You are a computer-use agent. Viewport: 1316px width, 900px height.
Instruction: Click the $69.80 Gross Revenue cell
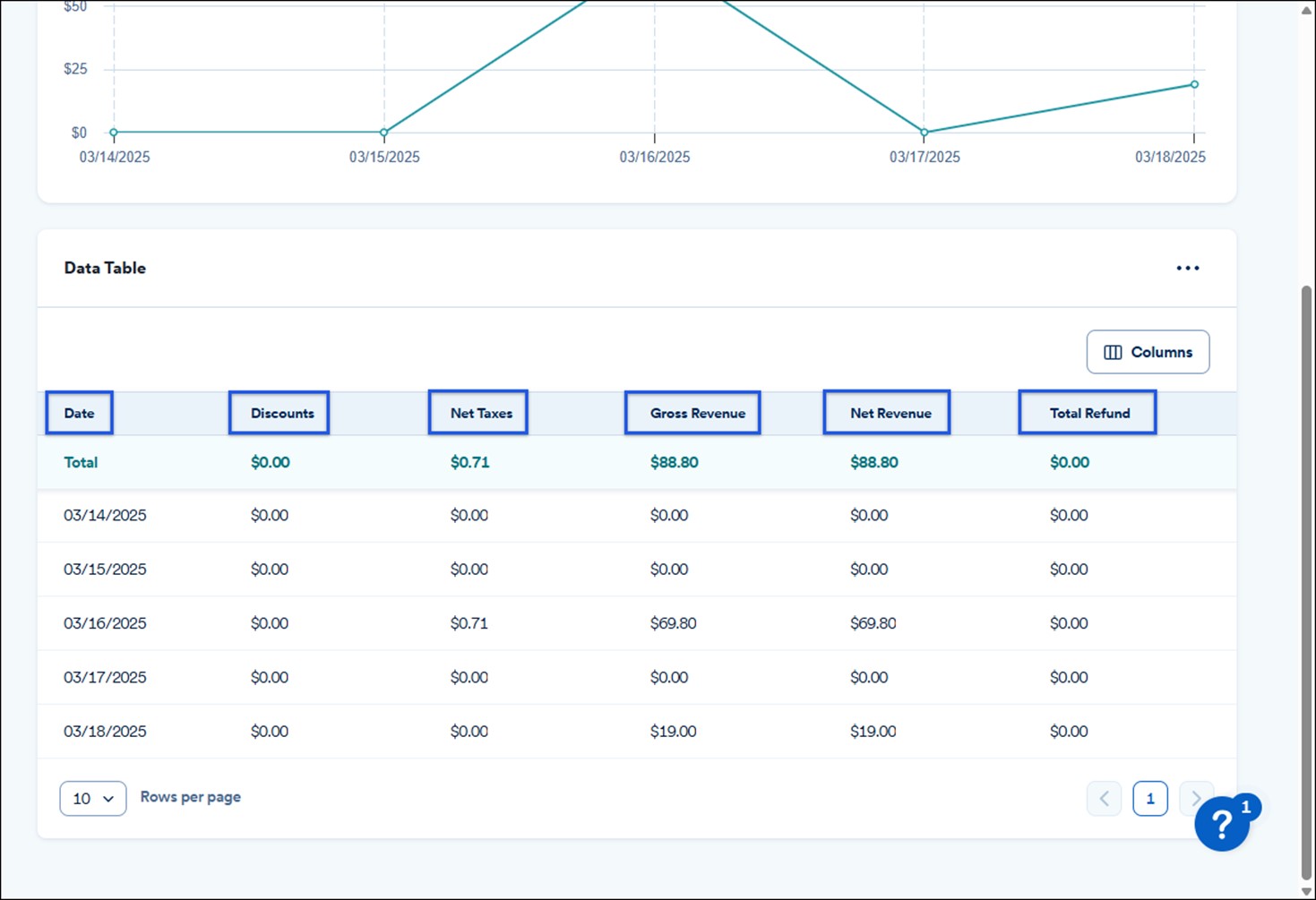(674, 623)
